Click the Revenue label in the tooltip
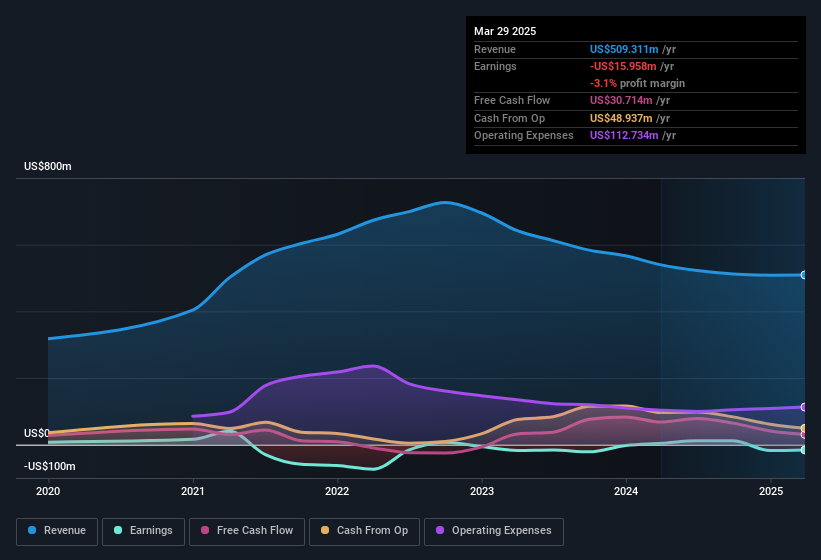Screen dimensions: 821x560 [495, 49]
